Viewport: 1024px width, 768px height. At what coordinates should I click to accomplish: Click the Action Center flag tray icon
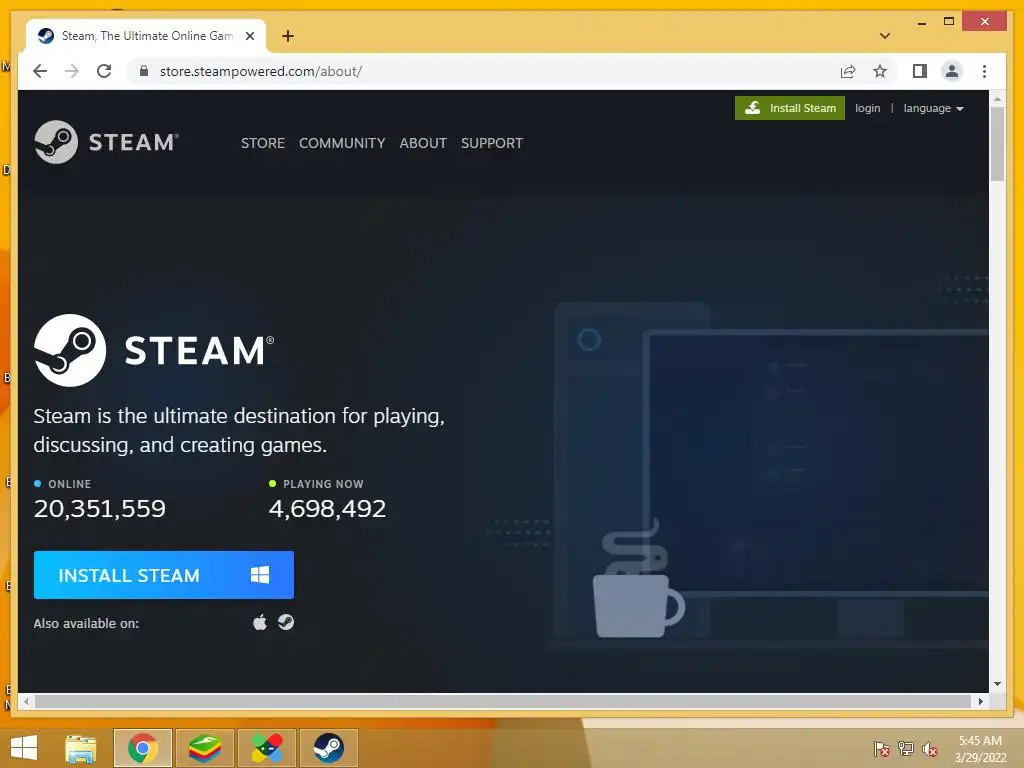(882, 748)
